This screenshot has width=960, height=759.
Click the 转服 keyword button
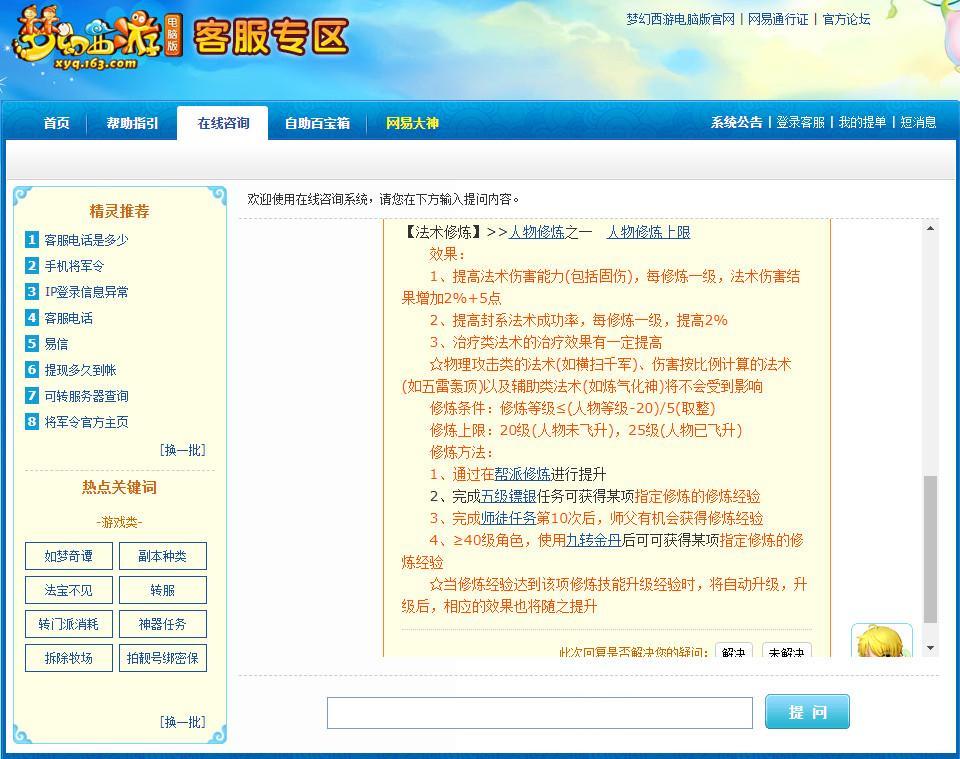(162, 590)
